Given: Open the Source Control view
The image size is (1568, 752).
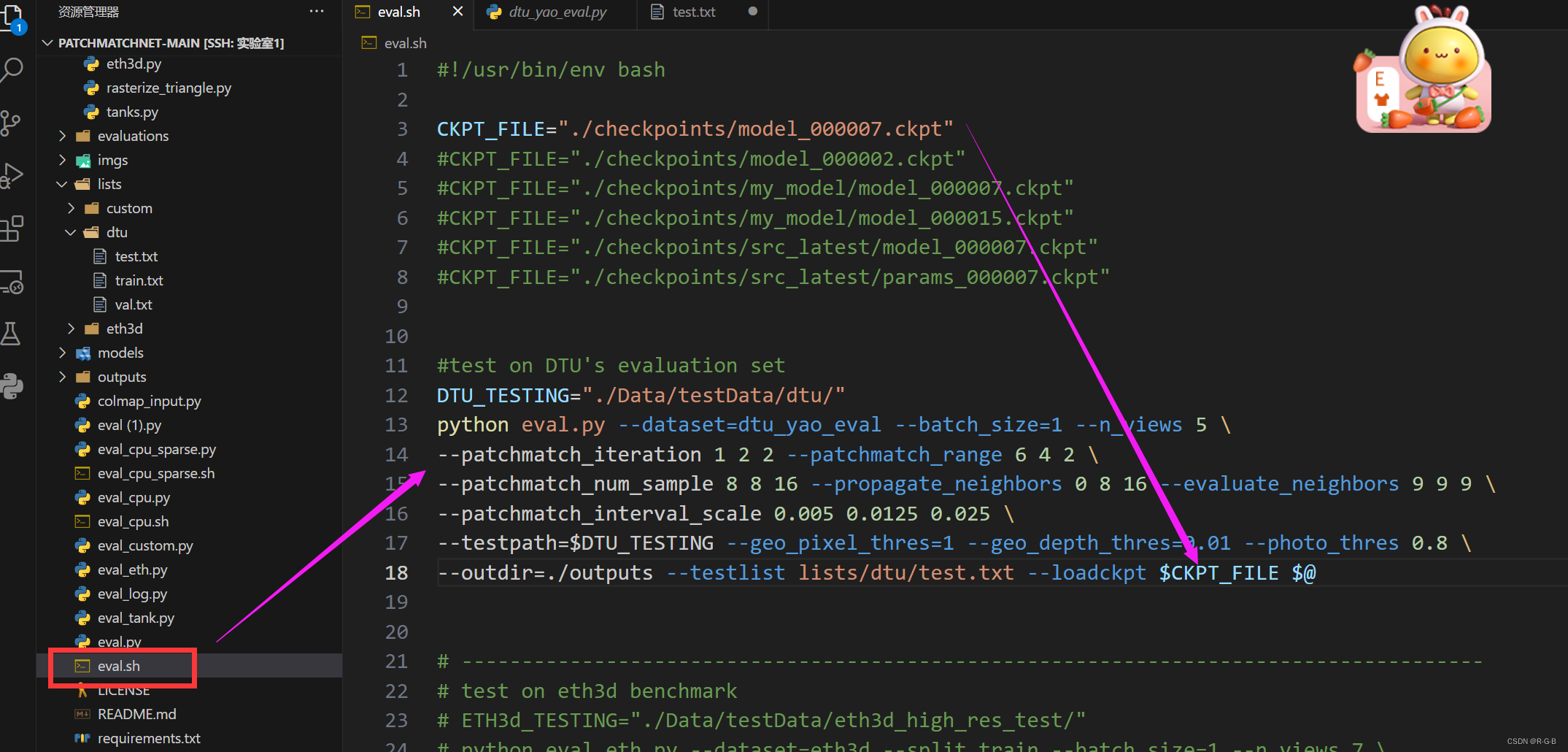Looking at the screenshot, I should tap(11, 123).
